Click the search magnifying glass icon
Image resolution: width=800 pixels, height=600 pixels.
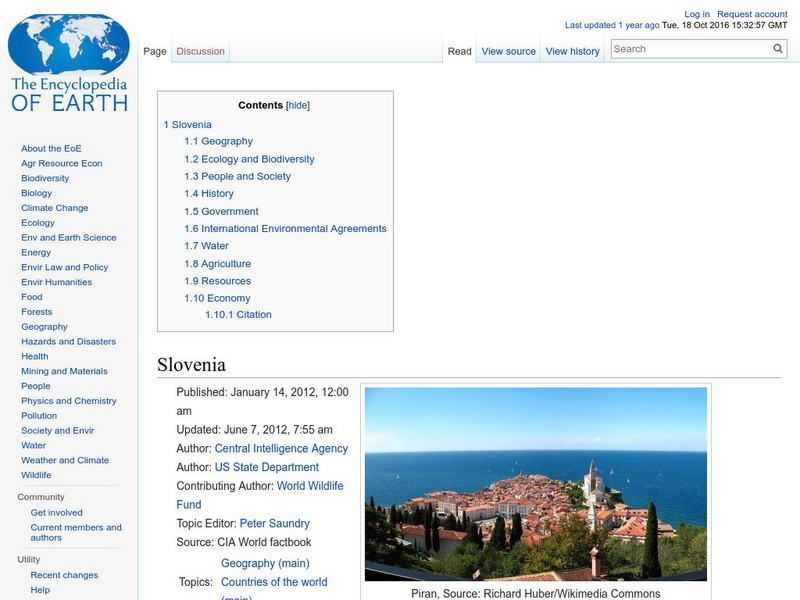click(777, 47)
